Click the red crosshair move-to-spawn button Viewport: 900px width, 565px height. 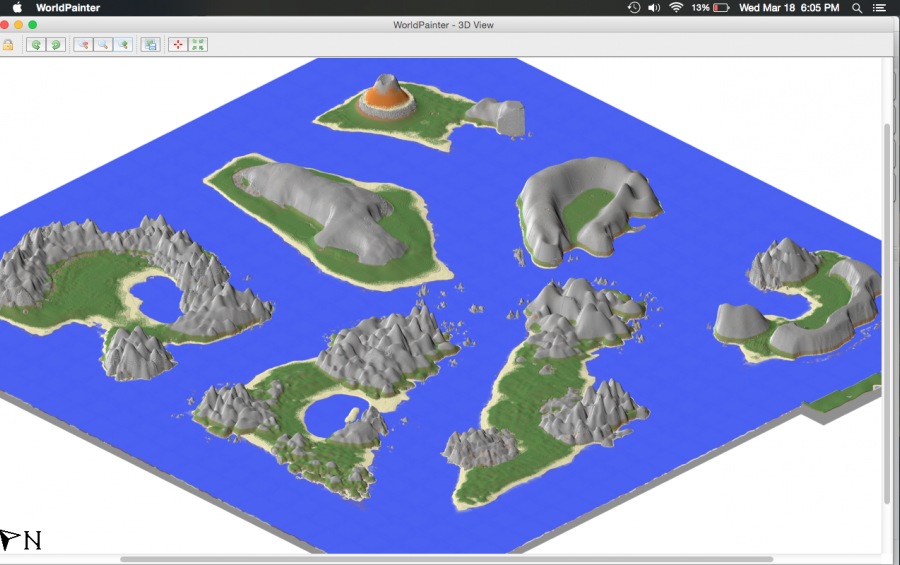(x=178, y=45)
